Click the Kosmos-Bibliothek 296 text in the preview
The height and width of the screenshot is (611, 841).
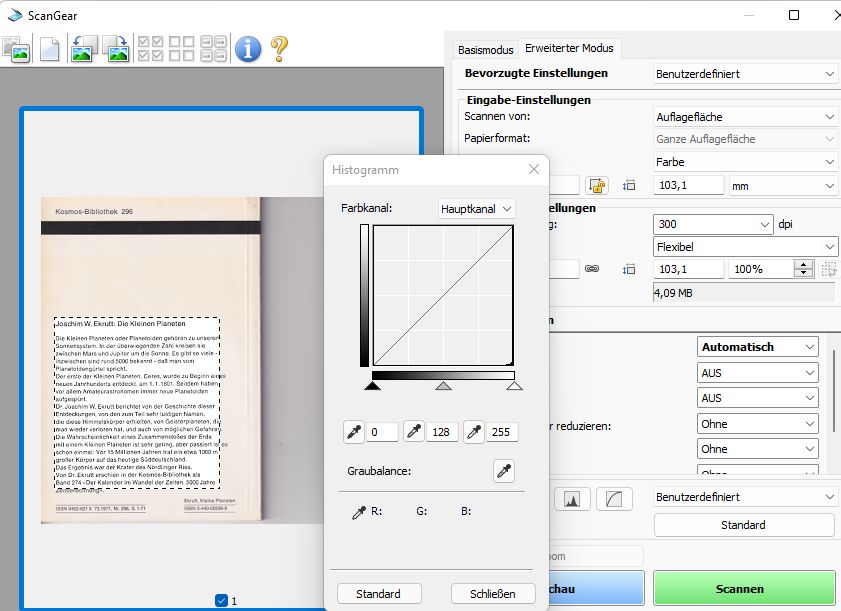pos(94,211)
